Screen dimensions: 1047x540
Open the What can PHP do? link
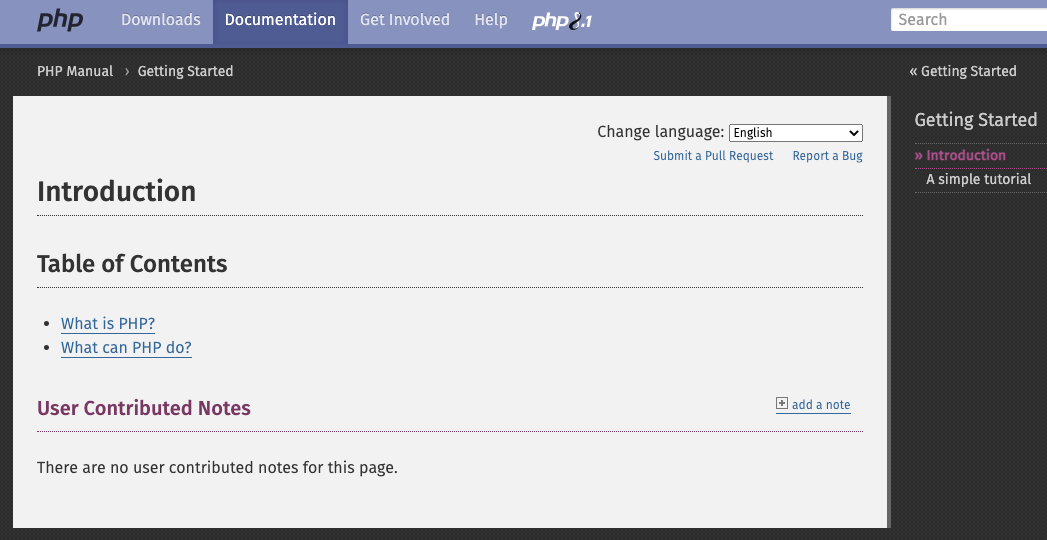coord(126,348)
